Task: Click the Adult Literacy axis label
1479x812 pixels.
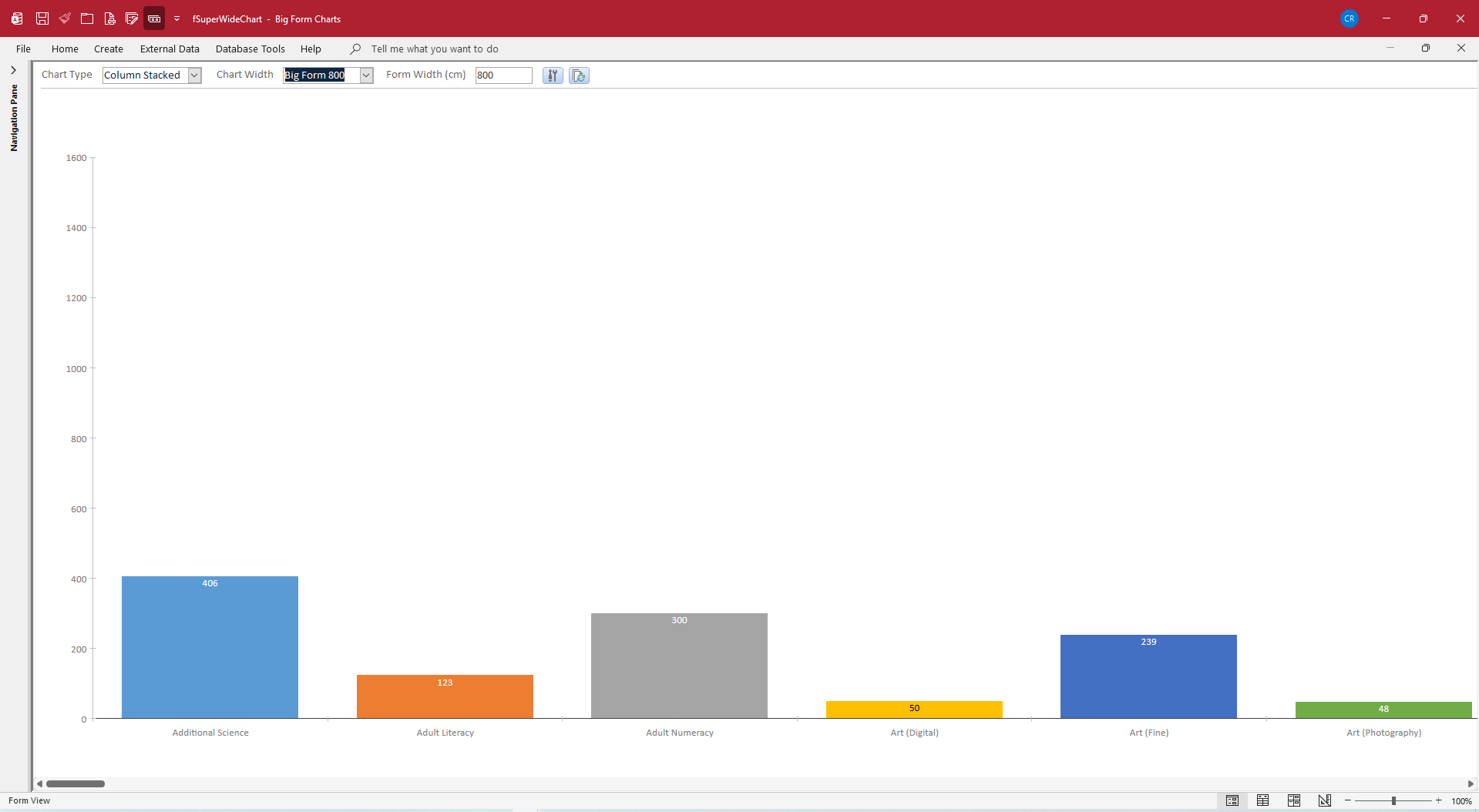Action: [445, 733]
